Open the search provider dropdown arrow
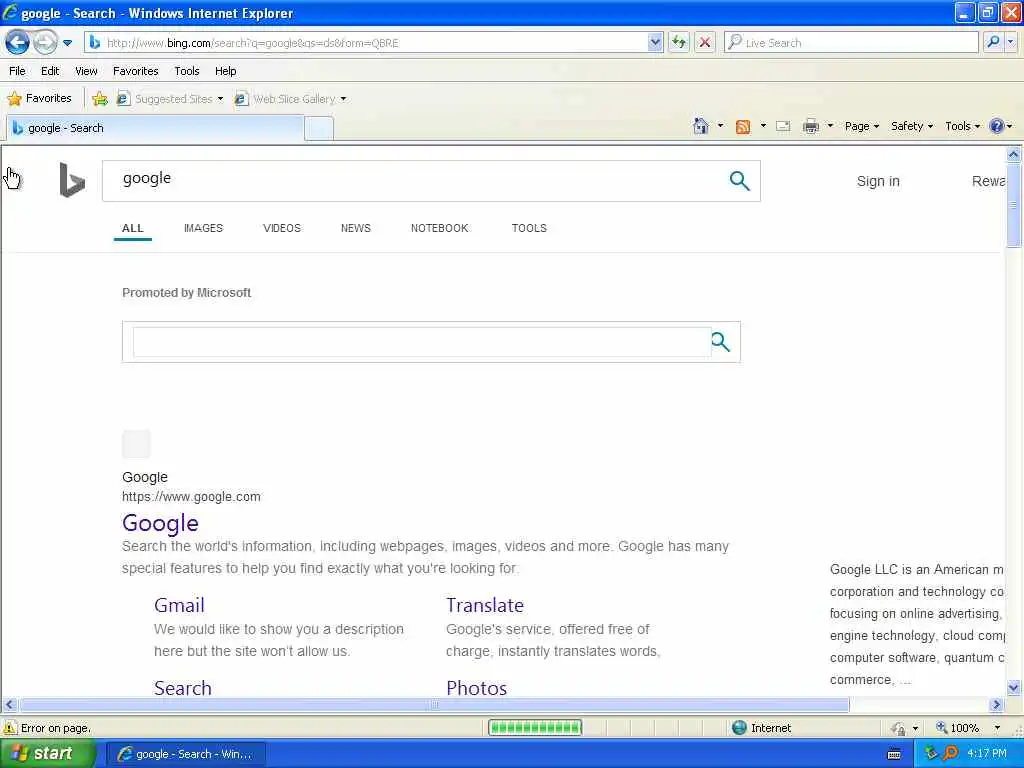 tap(1011, 42)
